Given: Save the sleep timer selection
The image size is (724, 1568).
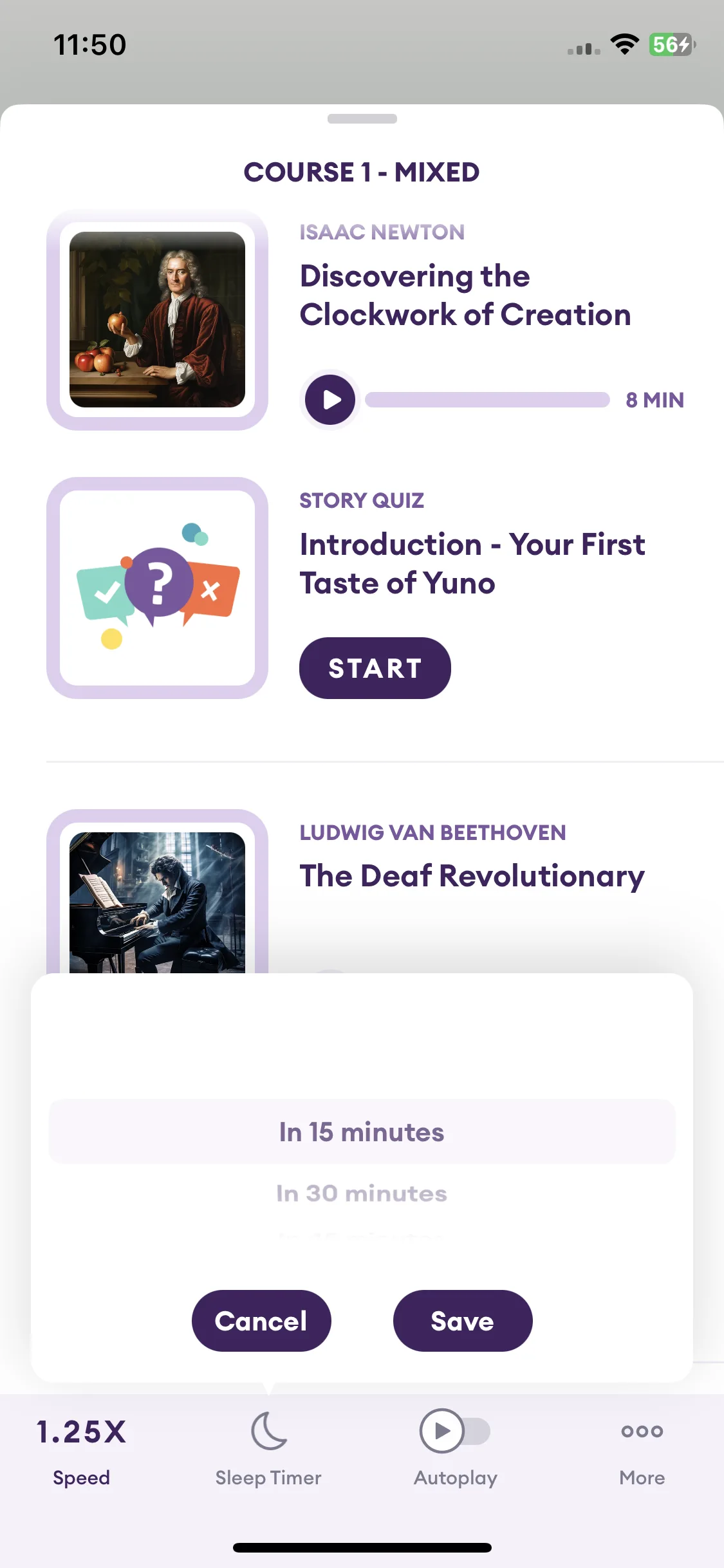Looking at the screenshot, I should (463, 1321).
